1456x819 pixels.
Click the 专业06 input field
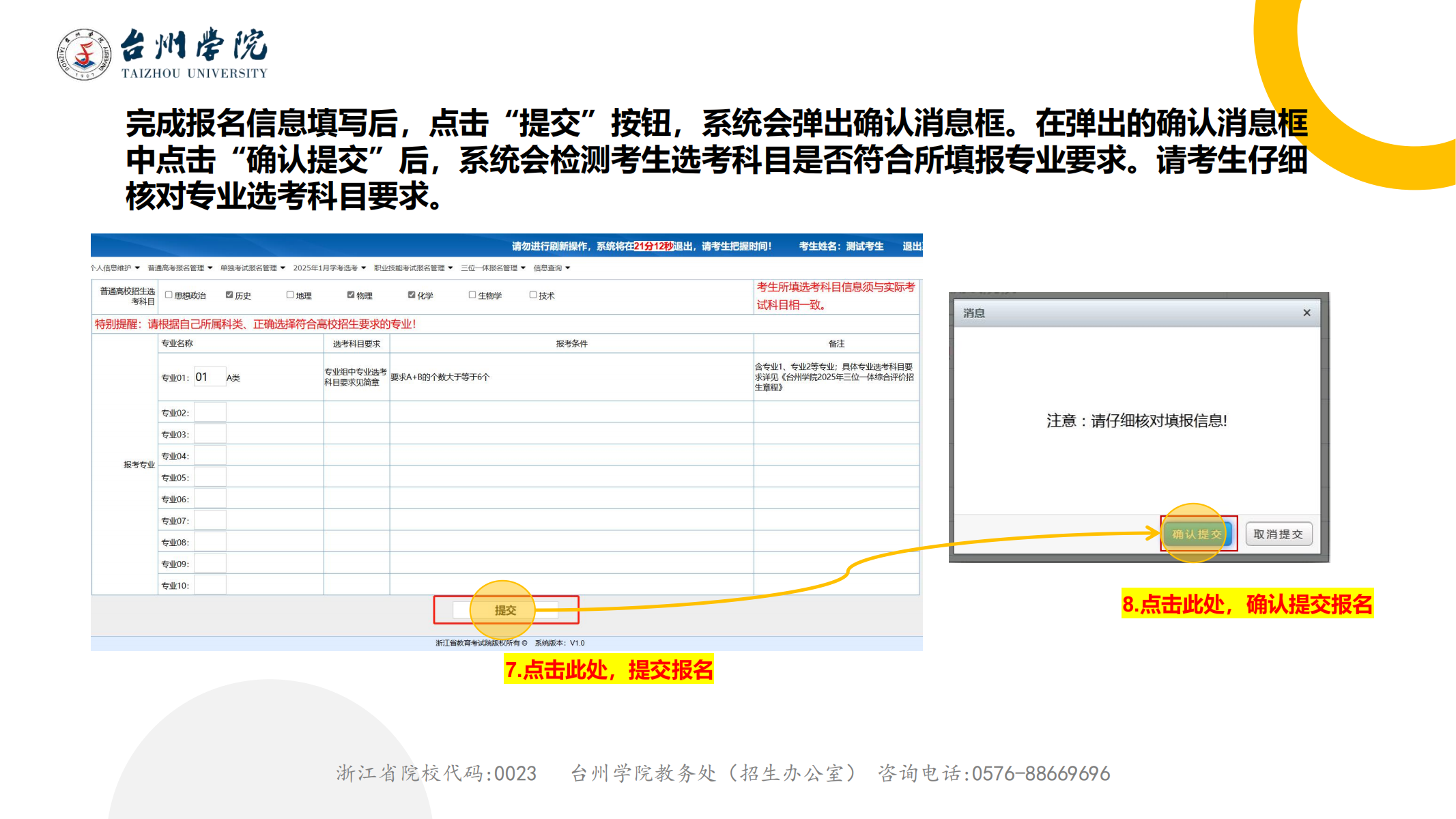(210, 499)
